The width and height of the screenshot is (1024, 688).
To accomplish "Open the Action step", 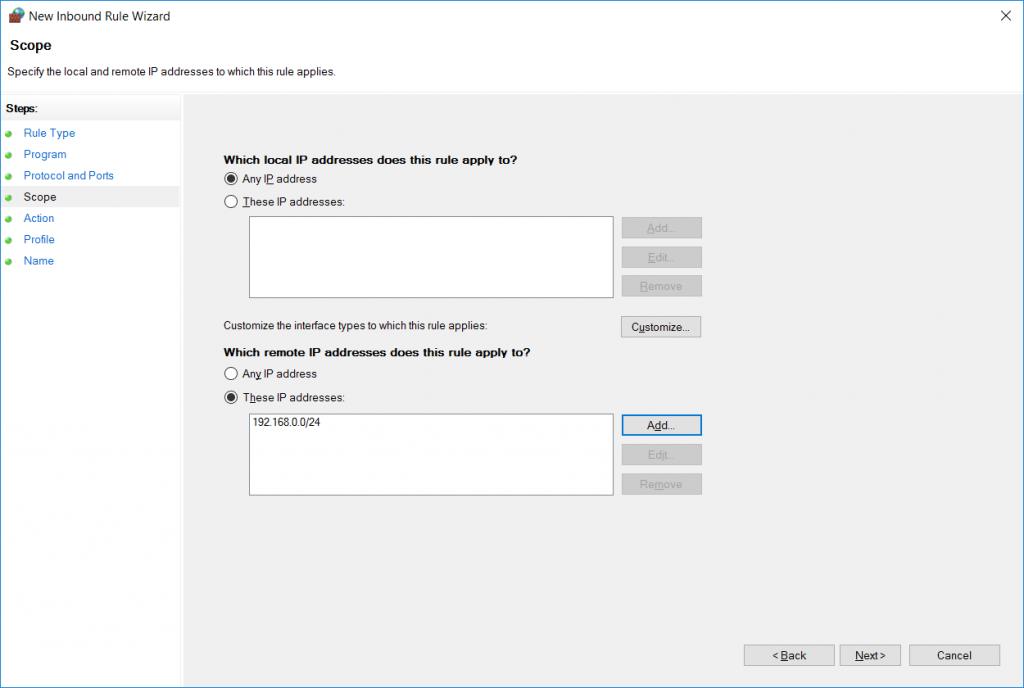I will (x=38, y=218).
